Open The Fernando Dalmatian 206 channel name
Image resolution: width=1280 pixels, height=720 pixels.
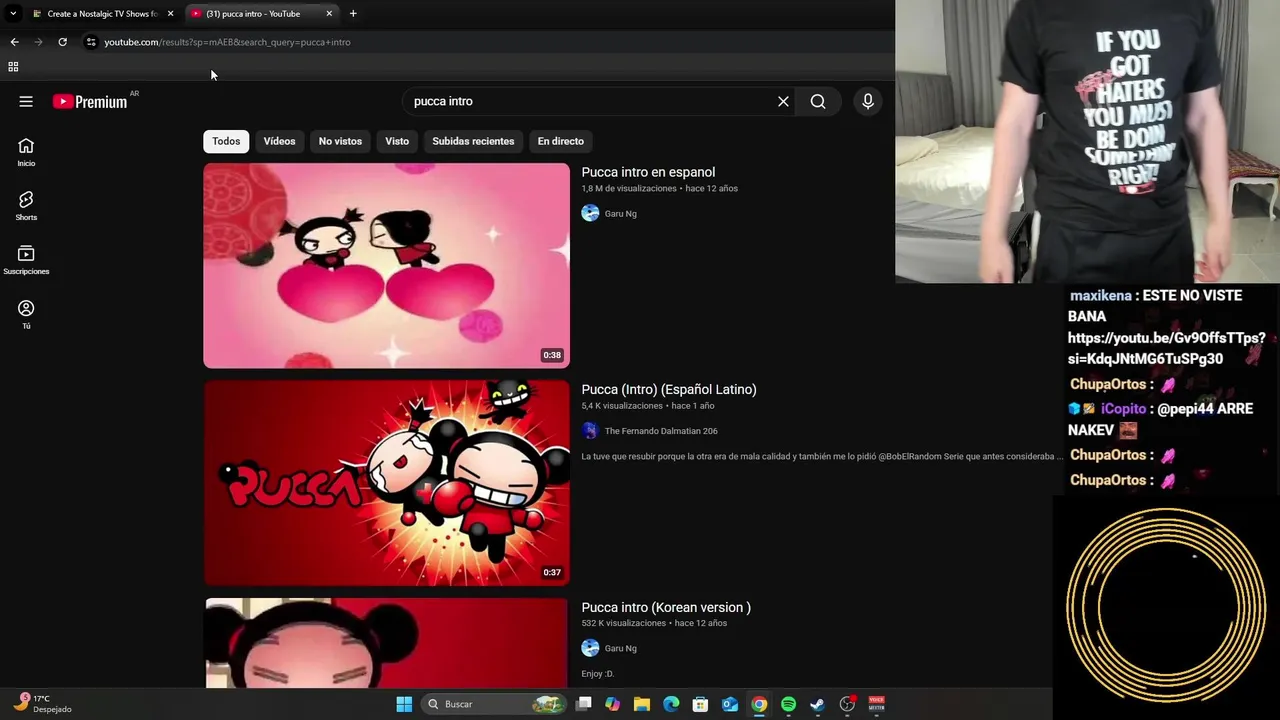pyautogui.click(x=661, y=431)
